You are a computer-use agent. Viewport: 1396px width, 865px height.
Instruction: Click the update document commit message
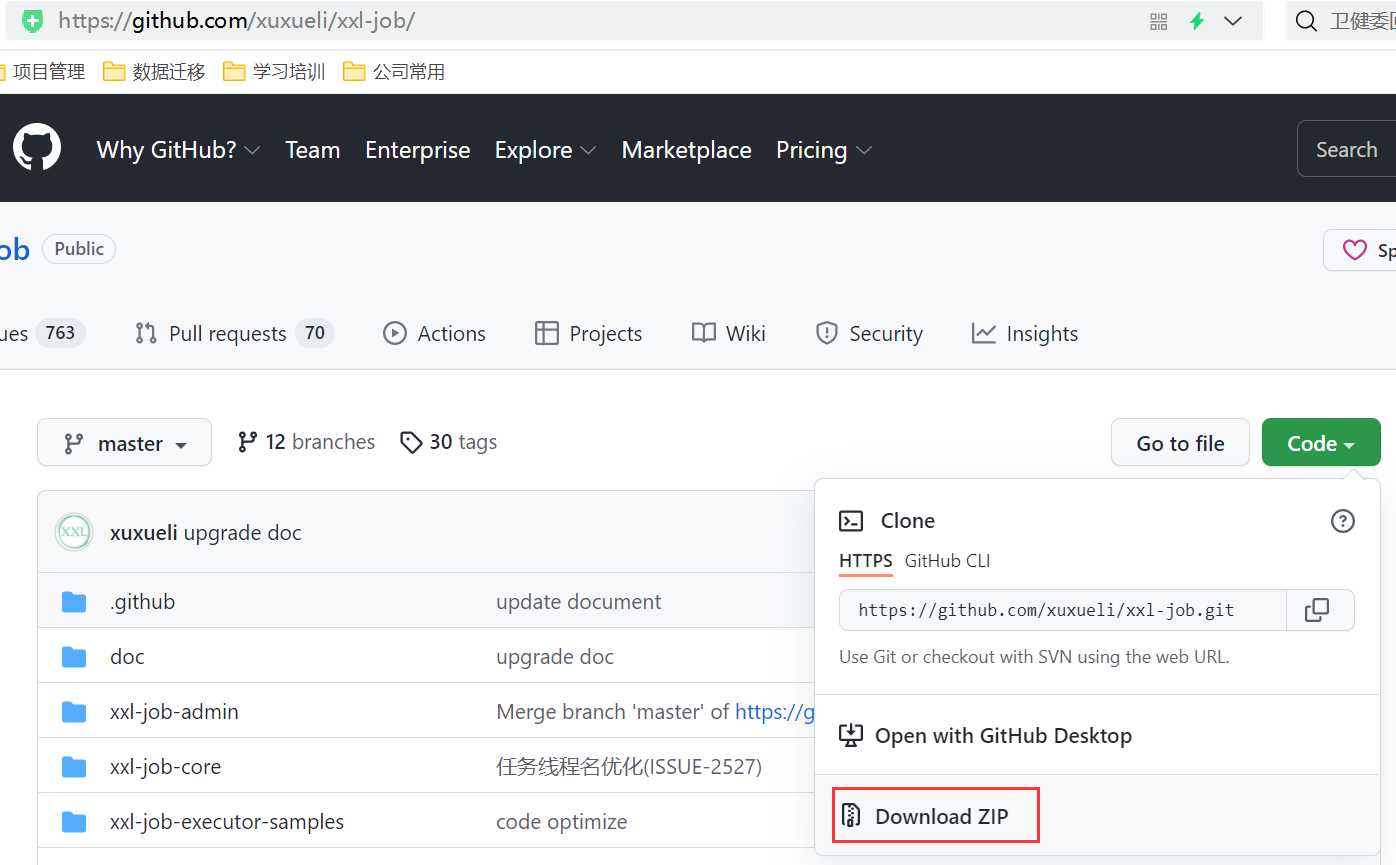[x=579, y=602]
